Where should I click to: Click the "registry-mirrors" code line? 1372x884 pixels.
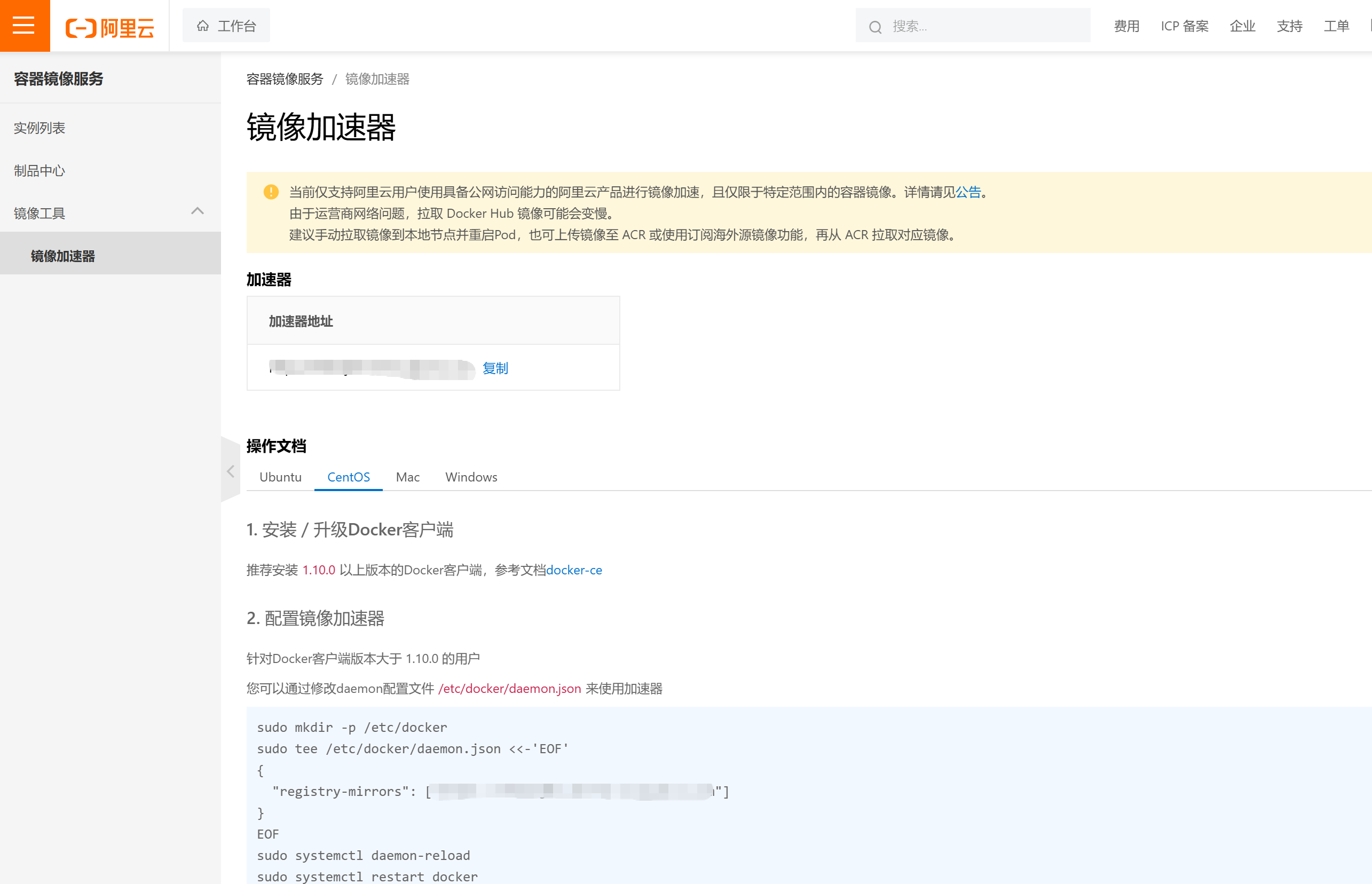(493, 792)
